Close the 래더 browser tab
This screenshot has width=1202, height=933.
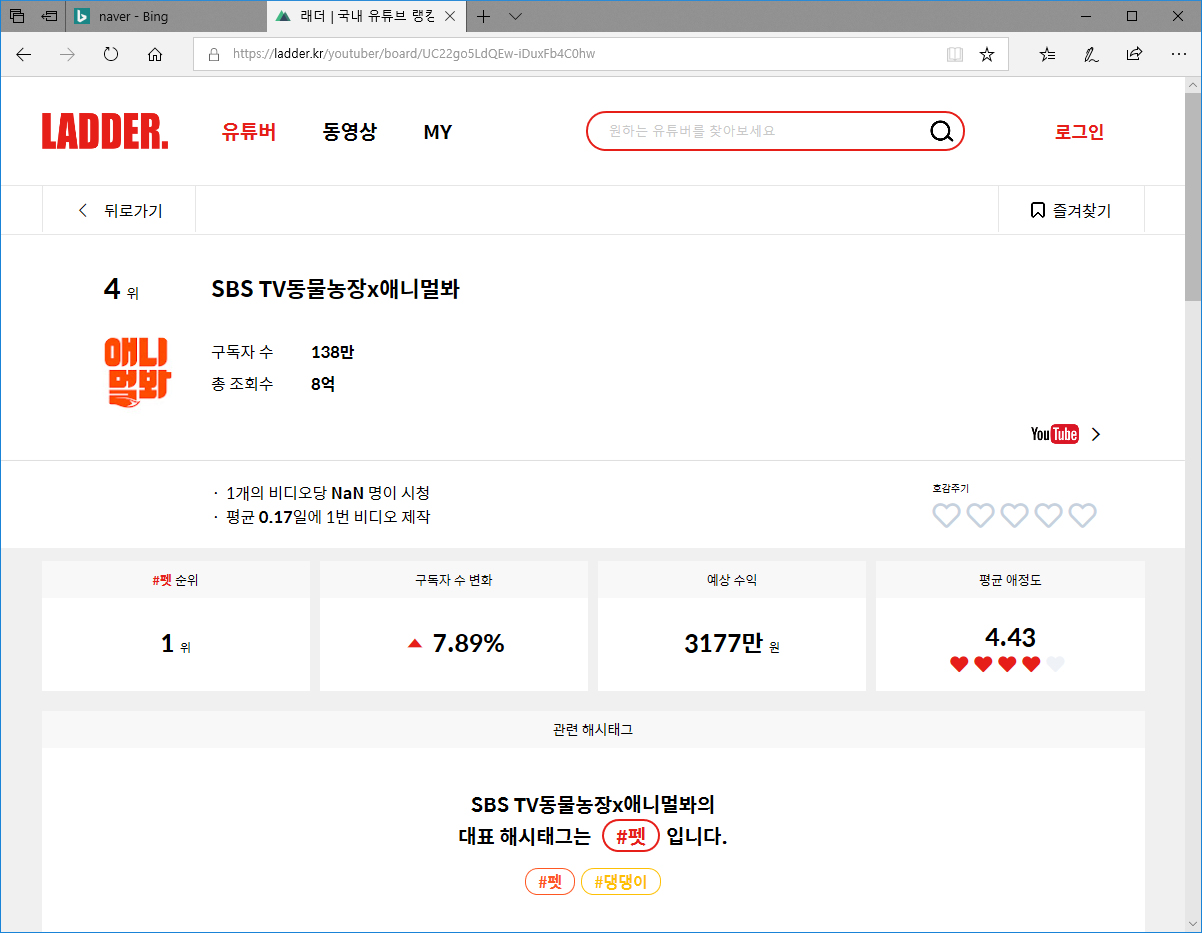pyautogui.click(x=452, y=16)
